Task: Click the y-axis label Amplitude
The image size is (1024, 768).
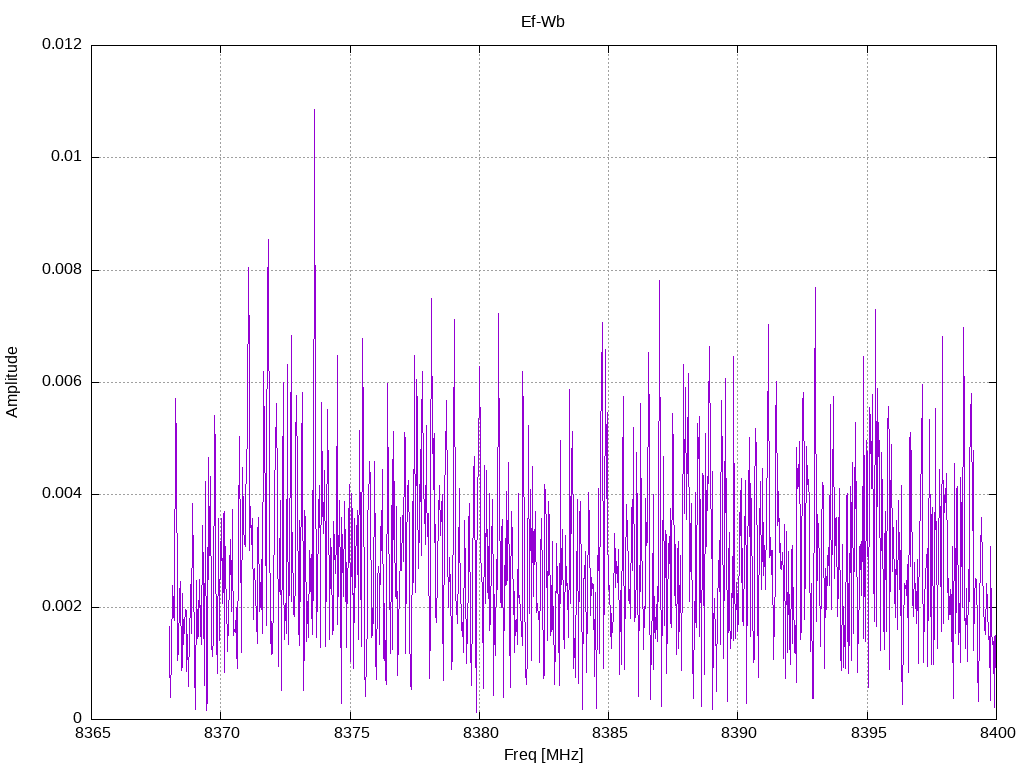Action: [12, 382]
